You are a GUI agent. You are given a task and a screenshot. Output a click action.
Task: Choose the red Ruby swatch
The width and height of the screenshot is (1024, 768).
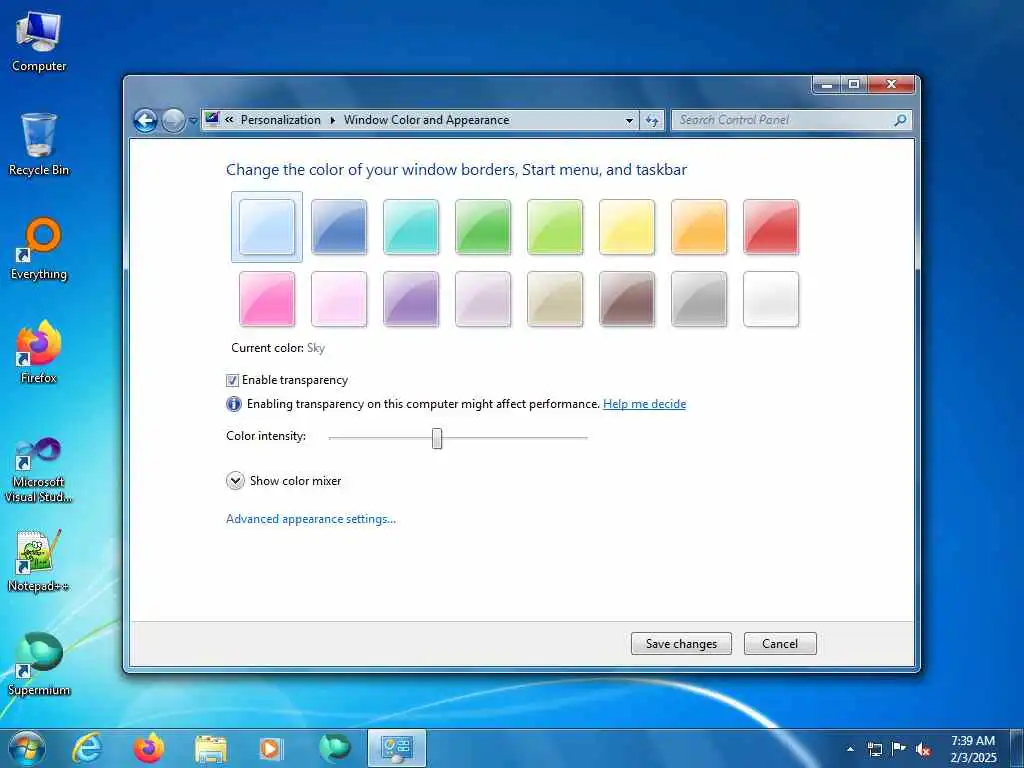[x=771, y=227]
